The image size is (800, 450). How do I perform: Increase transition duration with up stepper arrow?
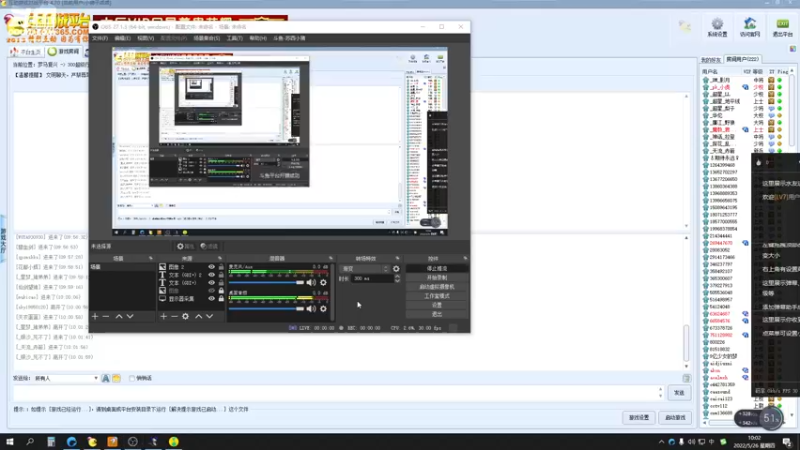(397, 277)
